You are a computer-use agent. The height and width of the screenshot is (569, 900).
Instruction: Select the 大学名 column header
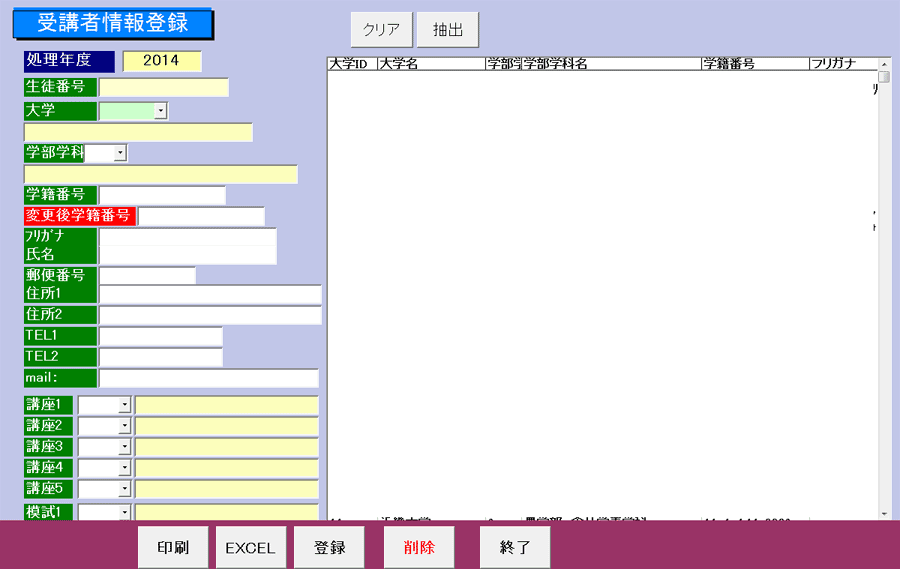coord(430,64)
